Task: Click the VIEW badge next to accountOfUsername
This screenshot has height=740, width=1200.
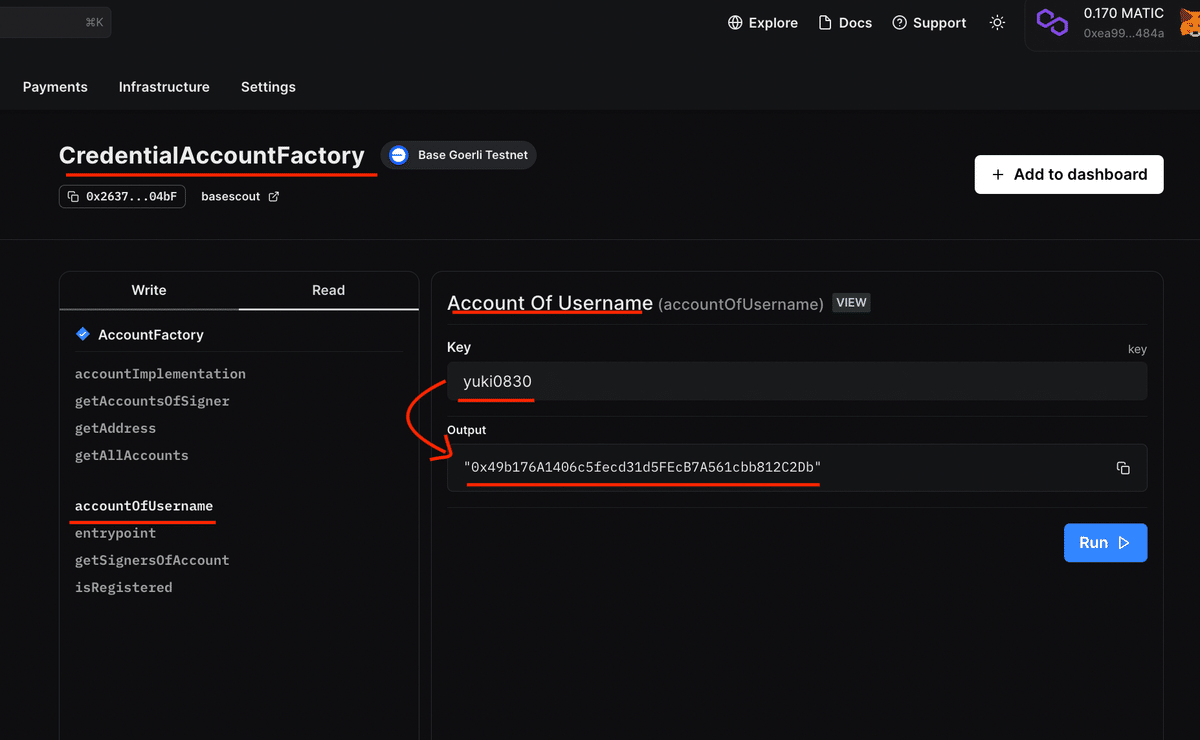Action: click(851, 302)
